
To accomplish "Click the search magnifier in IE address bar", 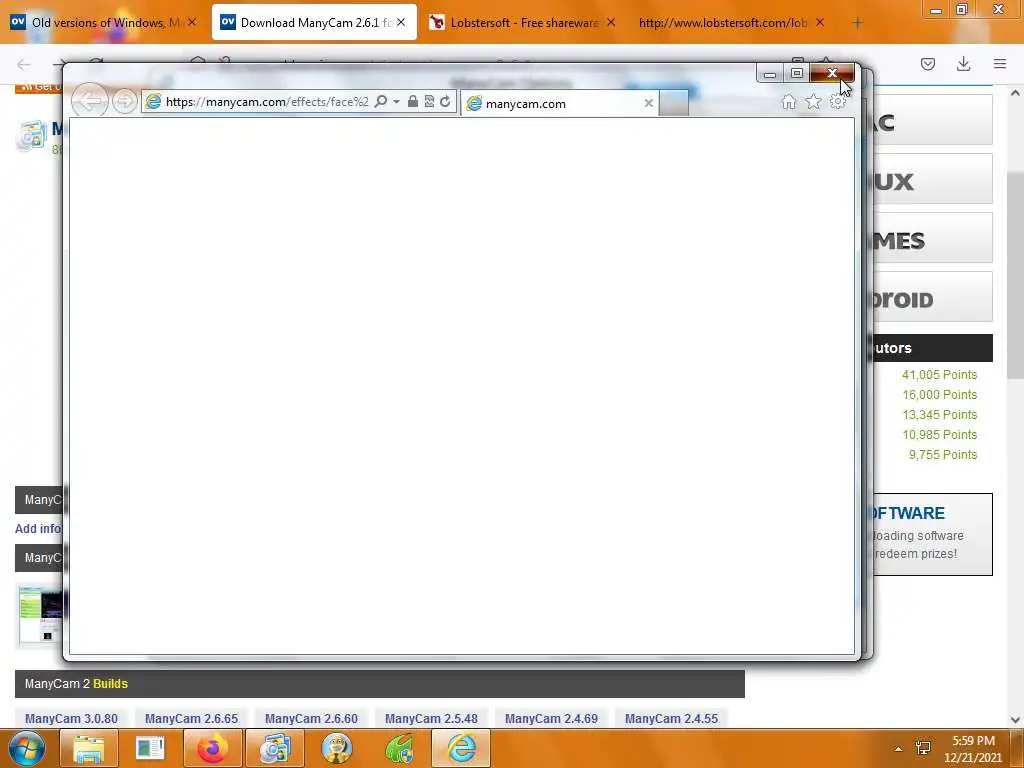I will (381, 101).
